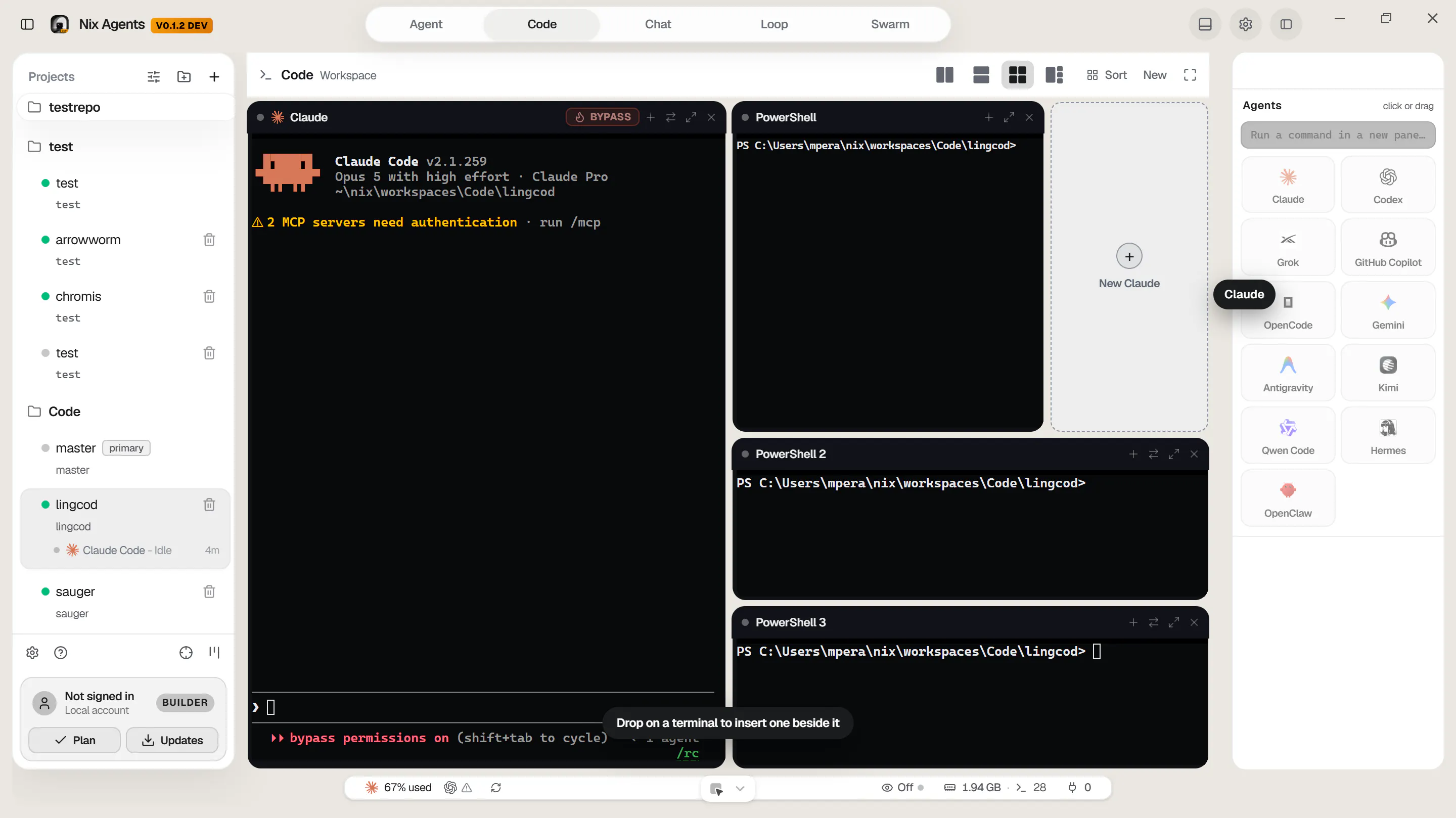Toggle the left sidebar panel icon
Screen dimensions: 1456x818
[x=27, y=24]
